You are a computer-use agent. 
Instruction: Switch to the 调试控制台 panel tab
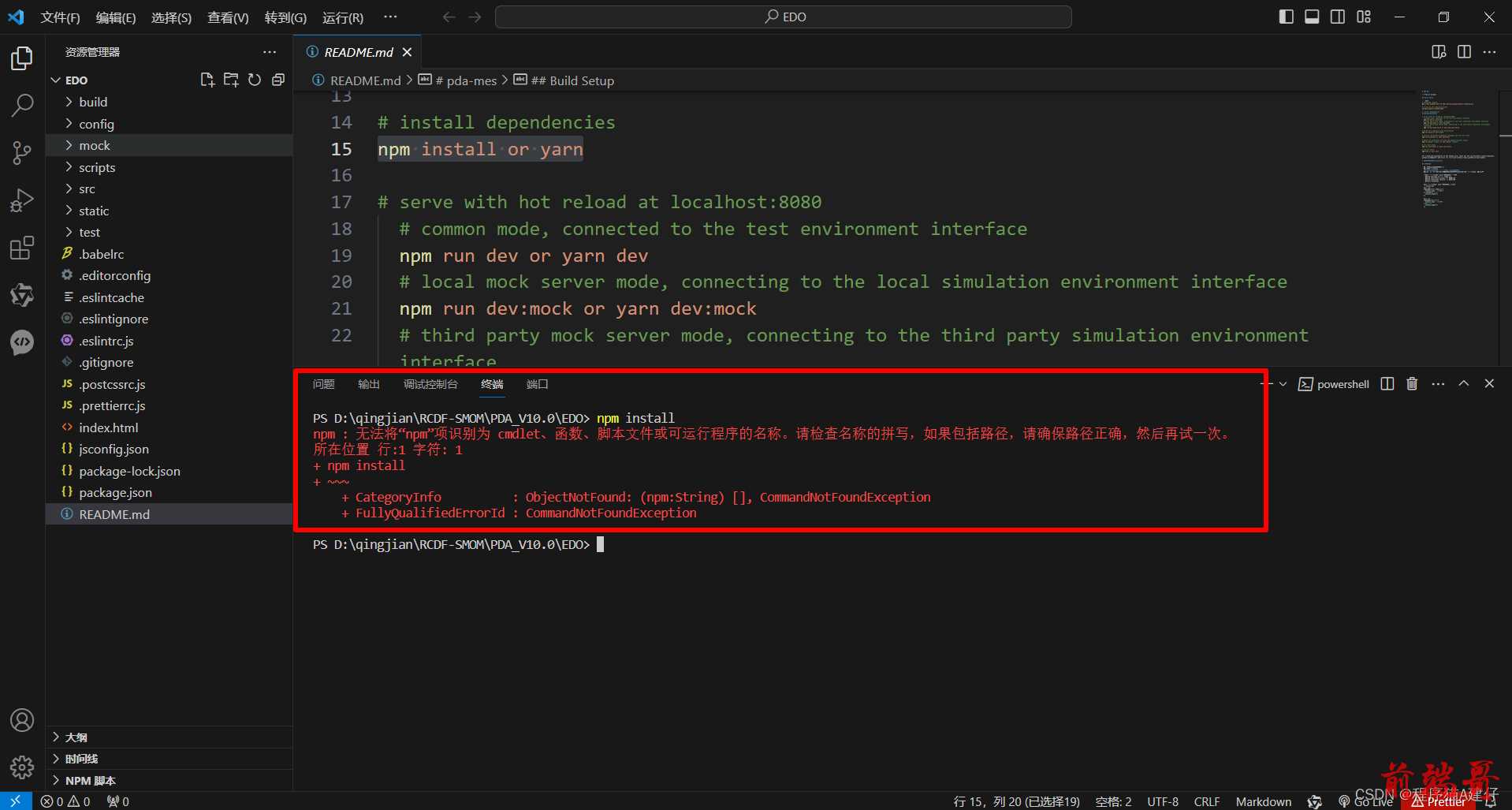click(430, 384)
